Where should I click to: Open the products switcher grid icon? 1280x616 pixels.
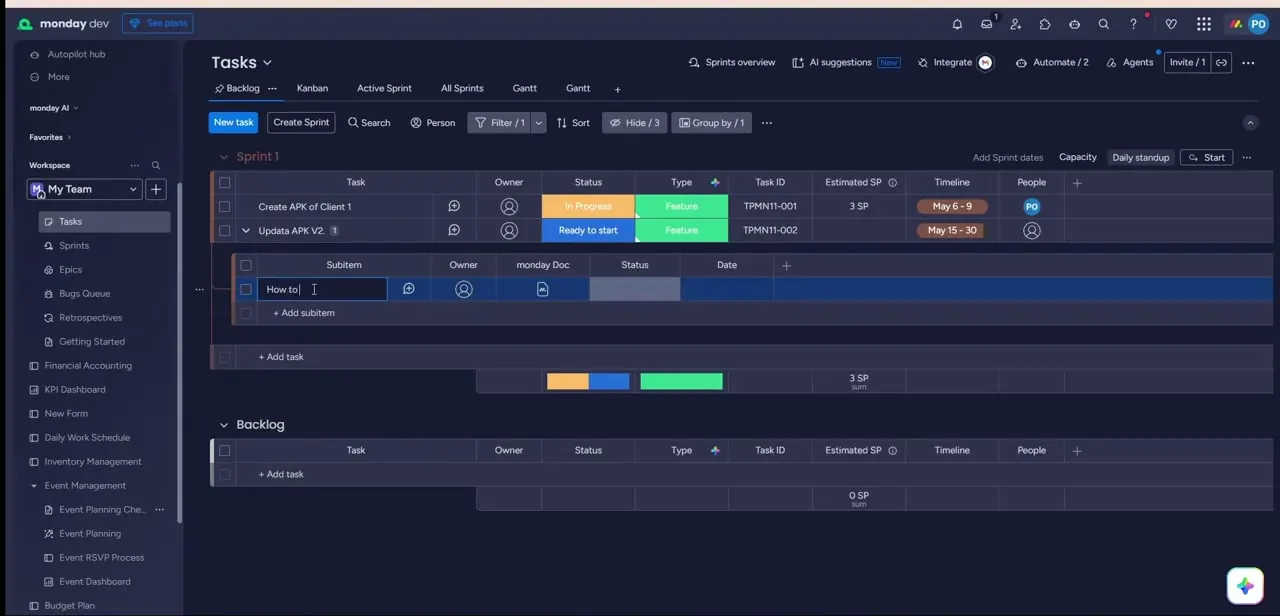click(x=1204, y=24)
